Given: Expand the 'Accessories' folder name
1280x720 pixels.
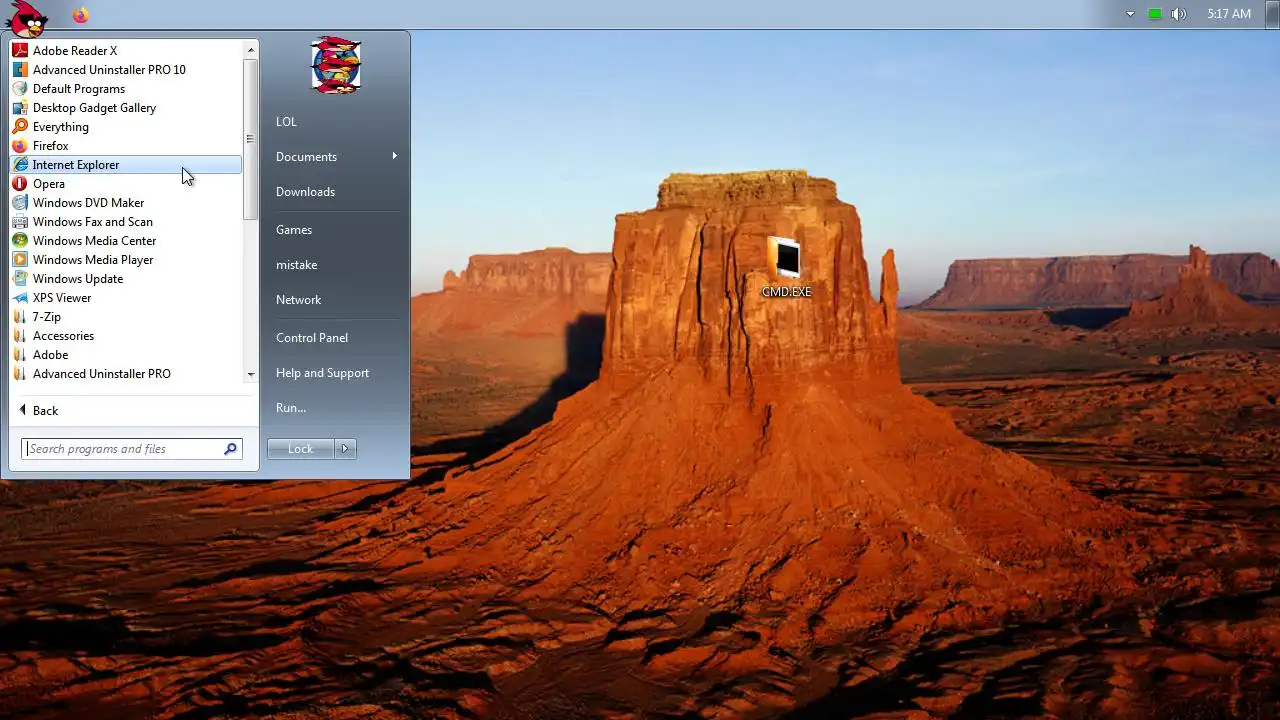Looking at the screenshot, I should (63, 335).
